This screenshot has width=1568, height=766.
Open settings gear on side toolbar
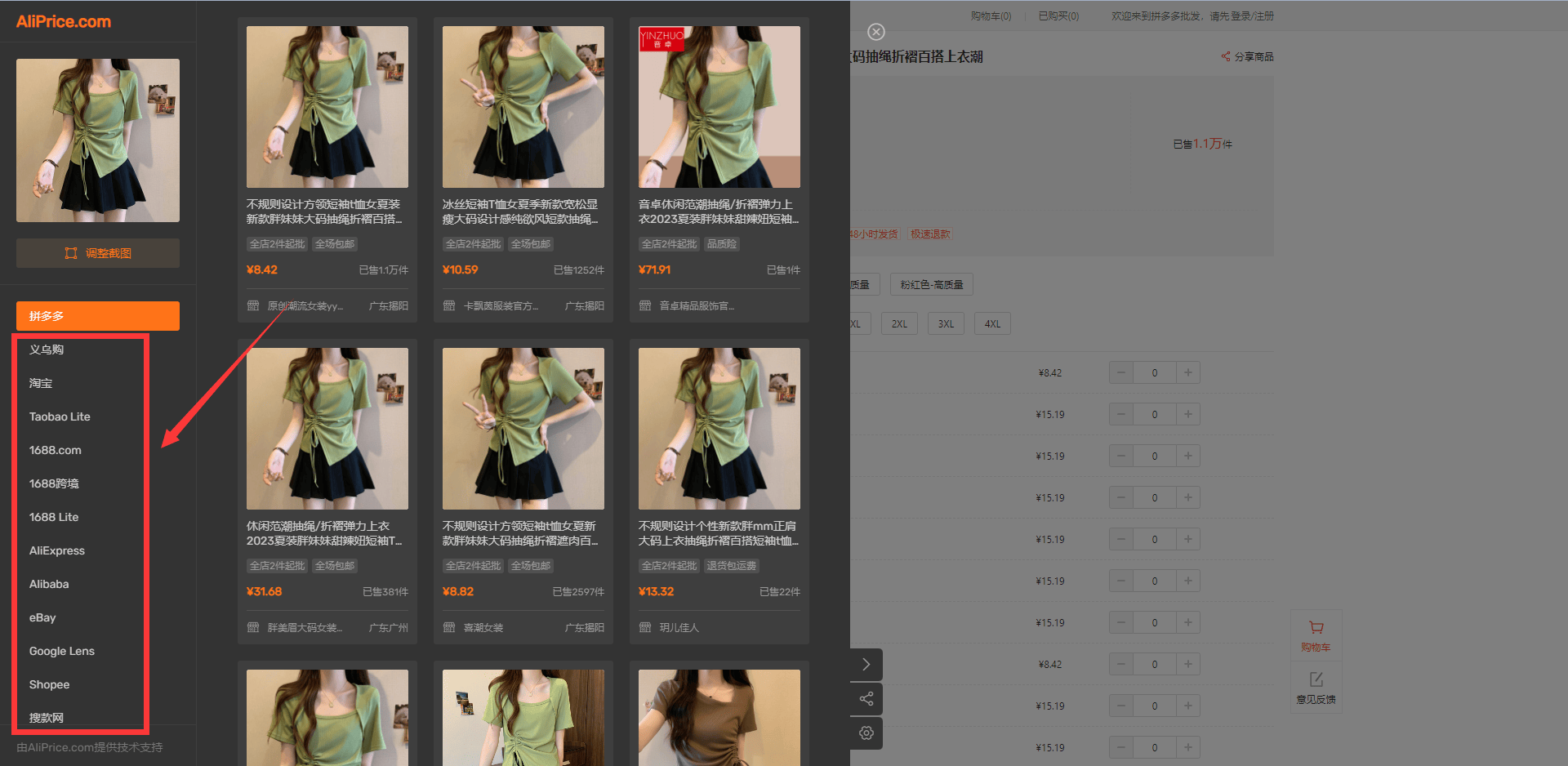click(866, 733)
